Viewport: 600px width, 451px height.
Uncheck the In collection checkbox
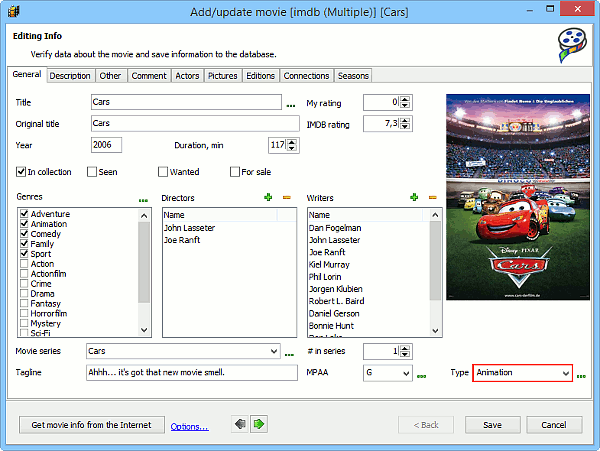(x=21, y=172)
